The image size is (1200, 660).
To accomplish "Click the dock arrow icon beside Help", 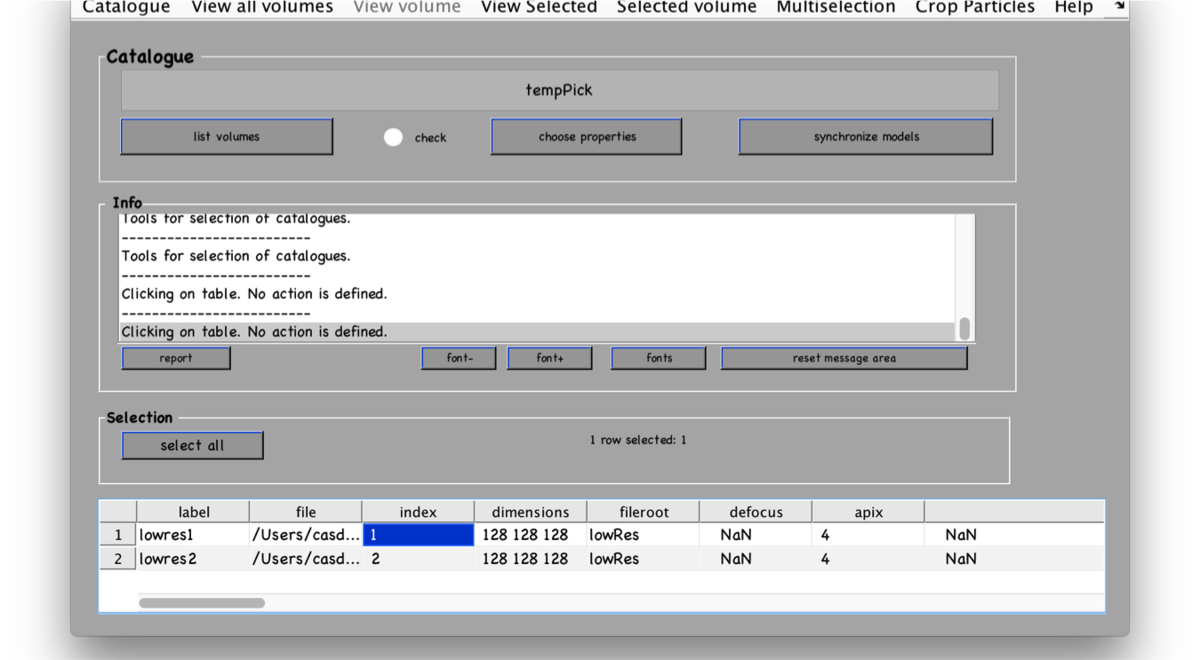I will (1120, 6).
